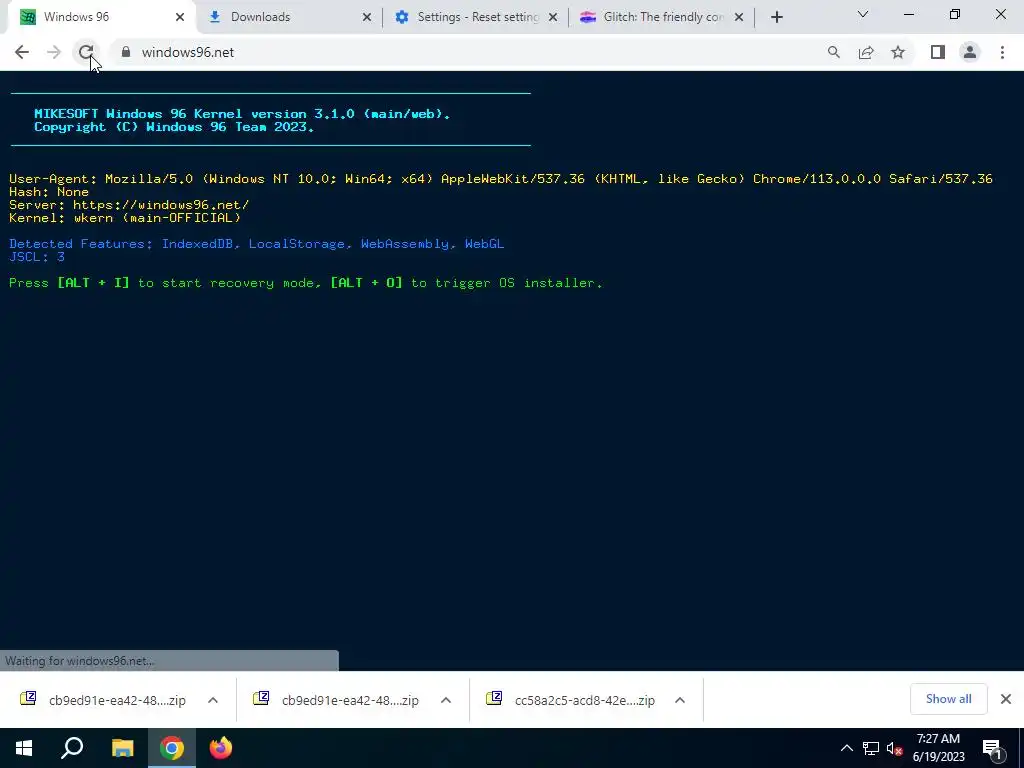
Task: Open the tab search dropdown
Action: click(863, 14)
